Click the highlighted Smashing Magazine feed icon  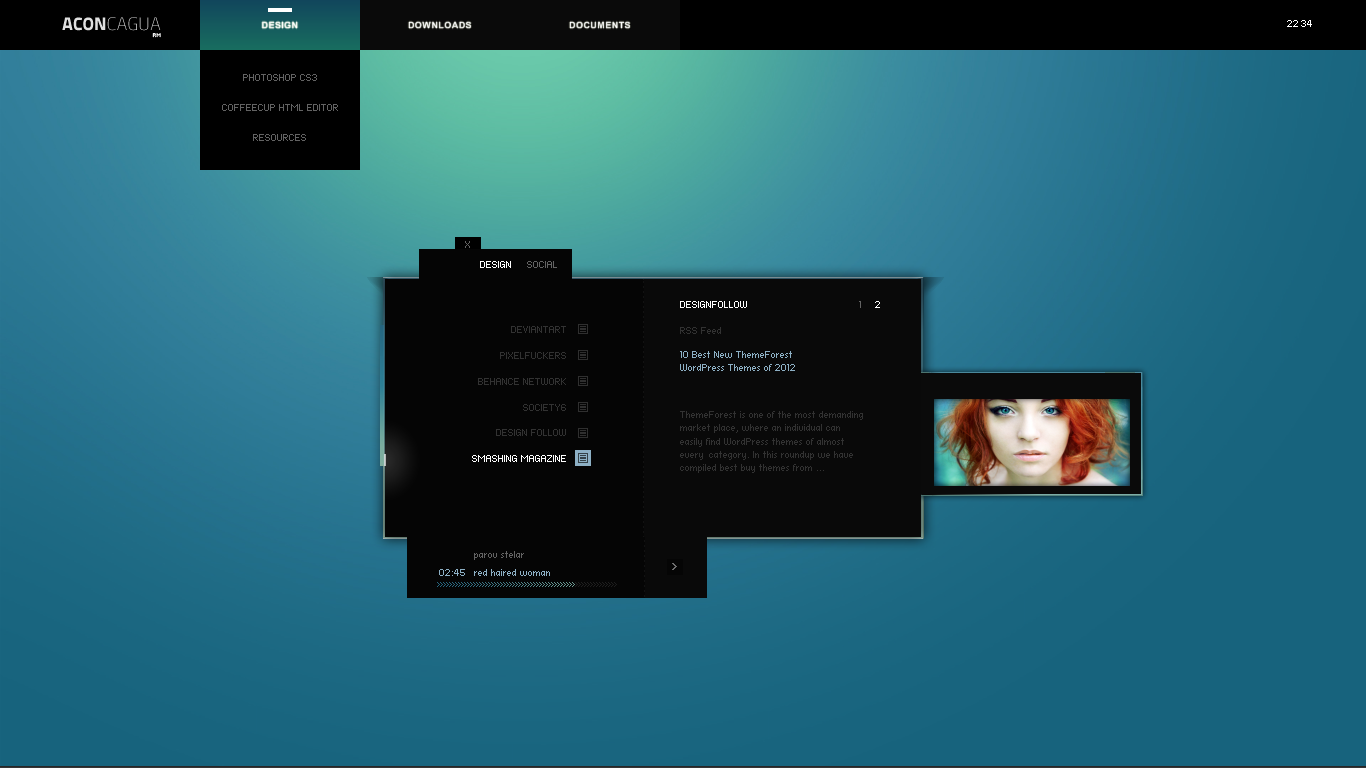pyautogui.click(x=582, y=458)
